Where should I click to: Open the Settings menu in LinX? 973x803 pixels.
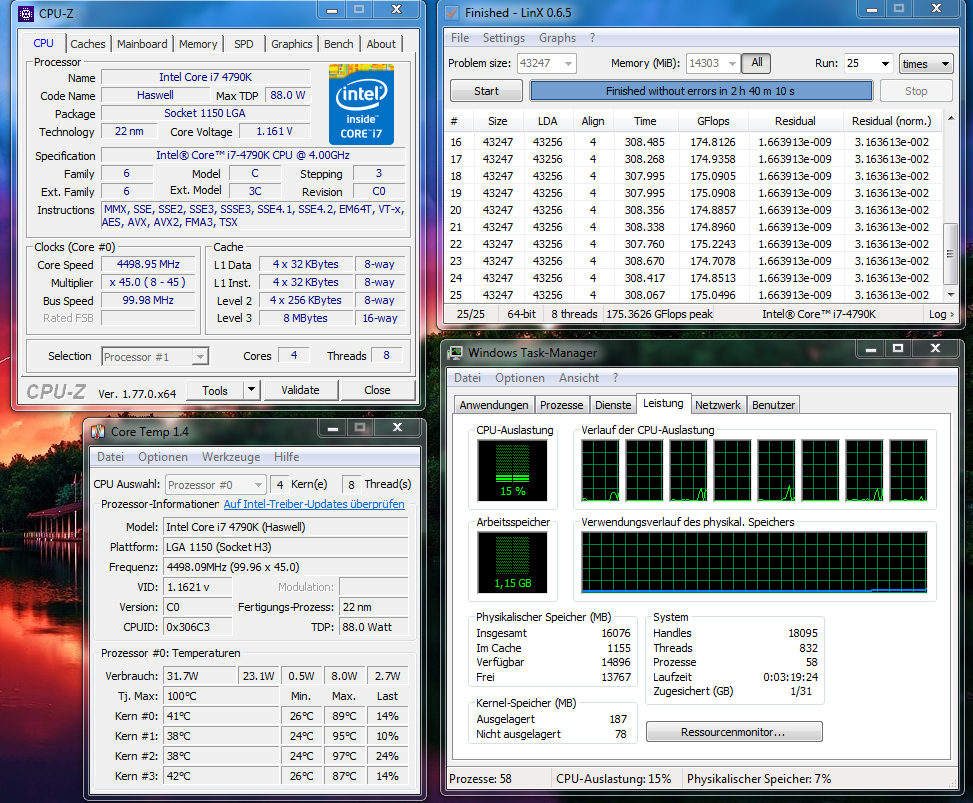tap(503, 38)
